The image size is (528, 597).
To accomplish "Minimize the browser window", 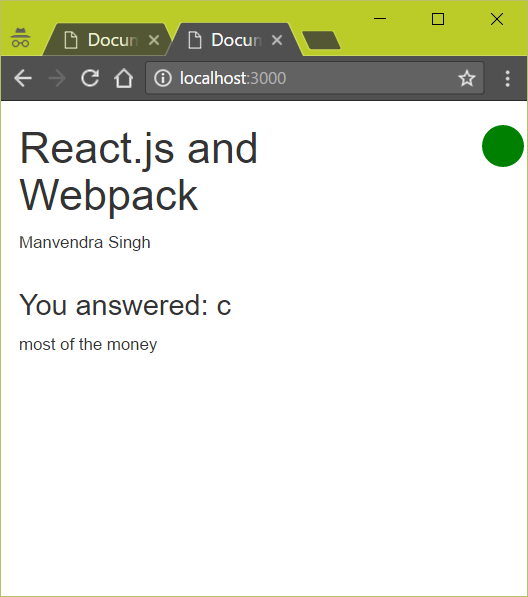I will tap(380, 19).
